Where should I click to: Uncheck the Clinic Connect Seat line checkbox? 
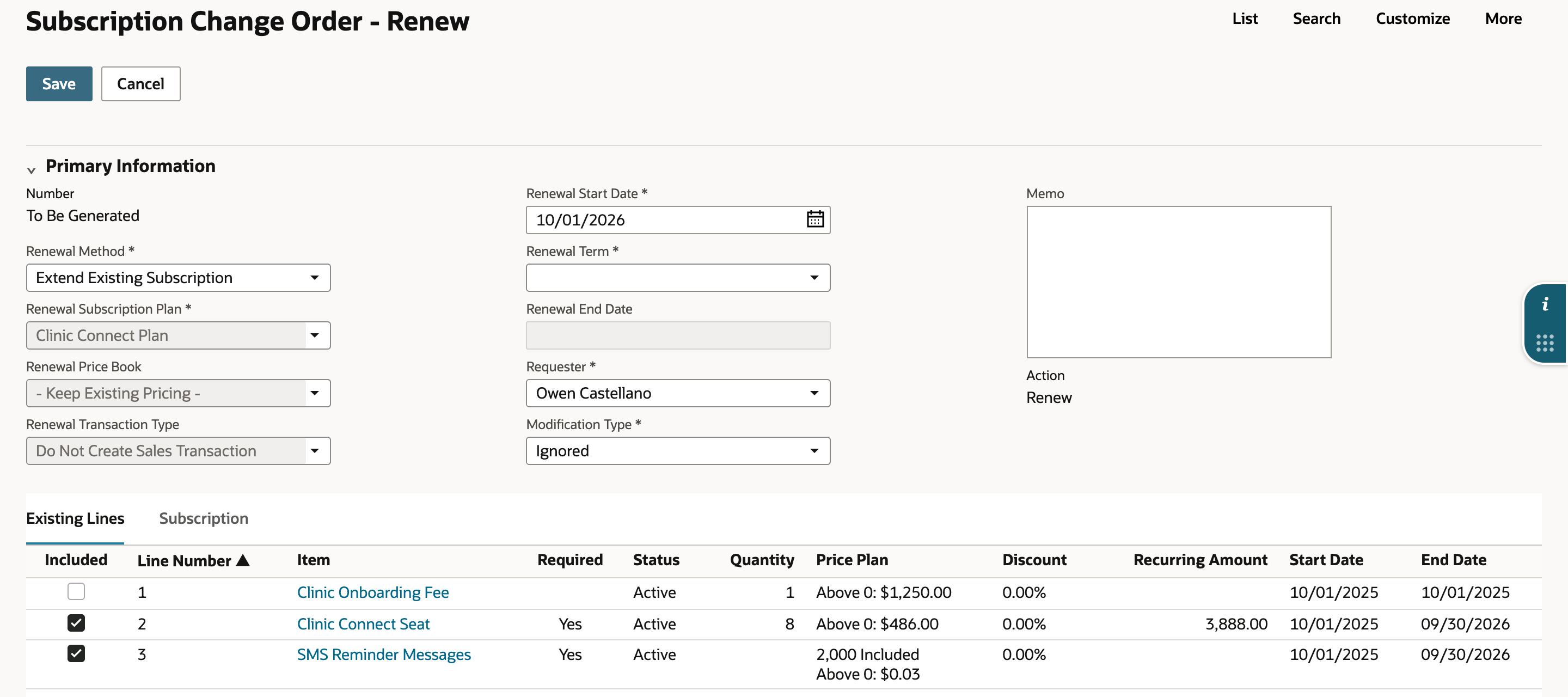click(76, 623)
